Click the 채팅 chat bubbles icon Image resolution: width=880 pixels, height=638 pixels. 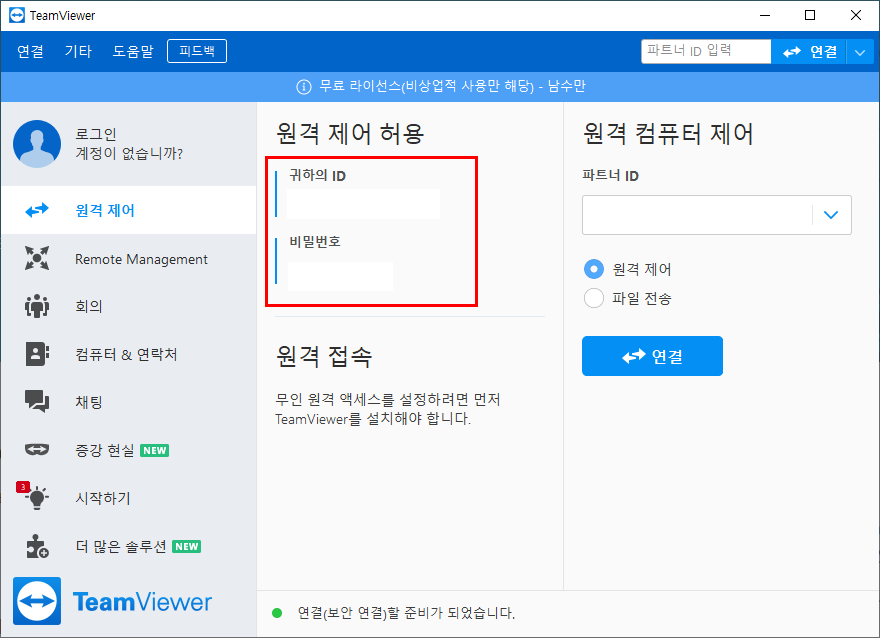[x=37, y=402]
